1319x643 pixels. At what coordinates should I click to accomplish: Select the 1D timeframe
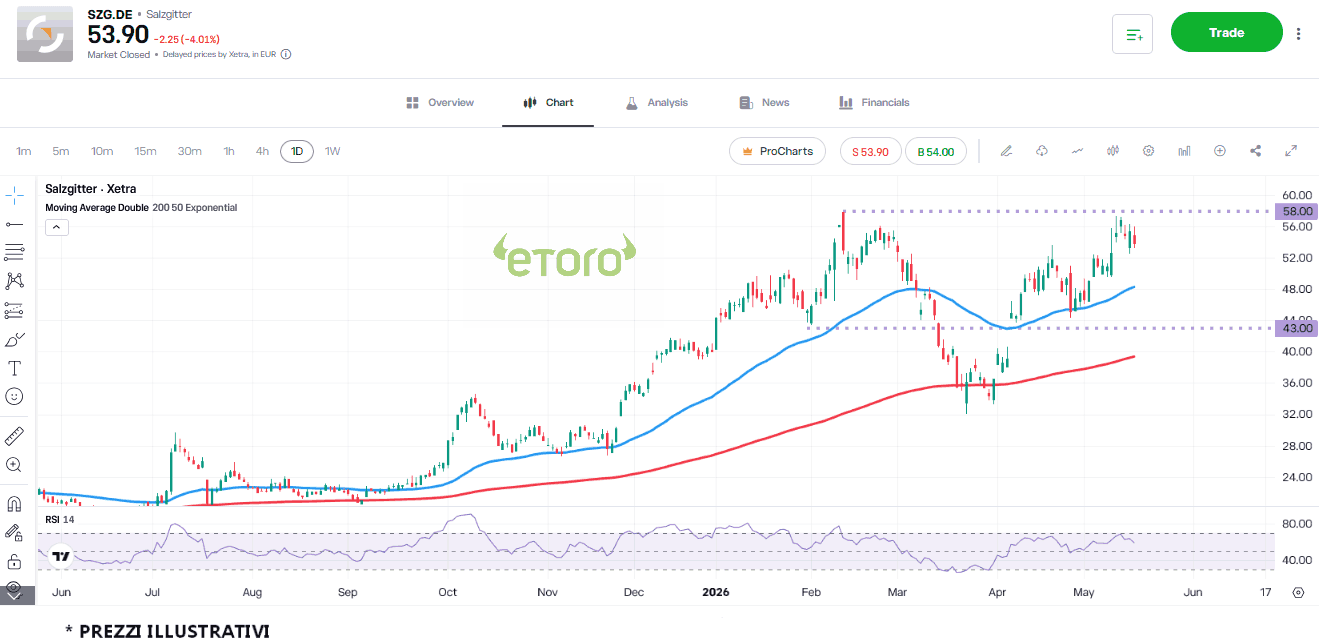coord(297,152)
